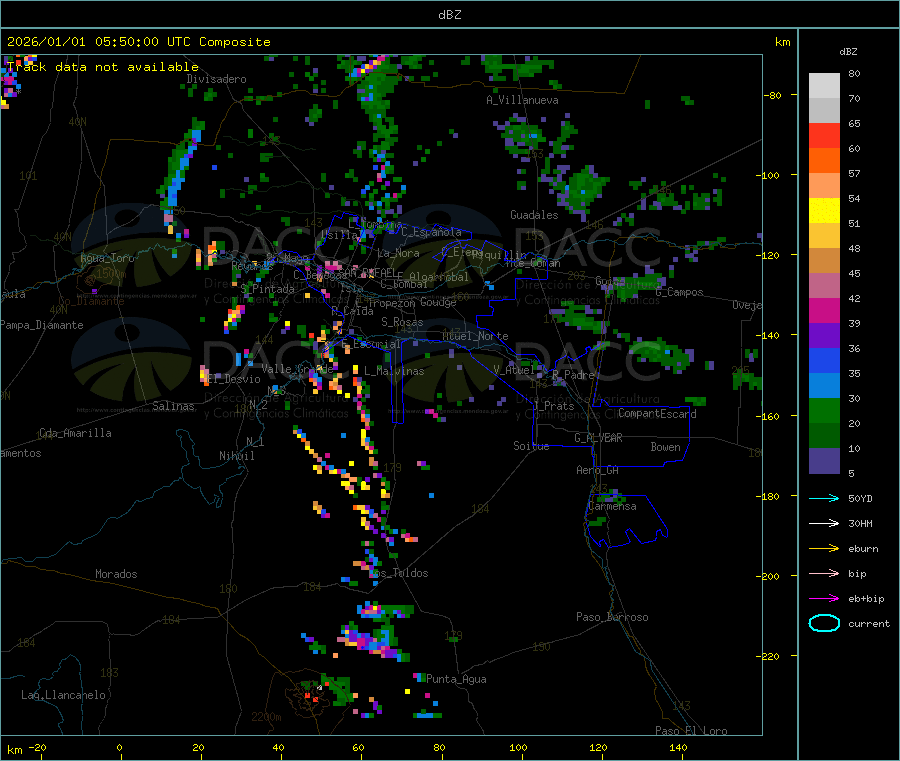Screen dimensions: 900x761
Task: Click the S_Rosas map label
Action: (402, 322)
